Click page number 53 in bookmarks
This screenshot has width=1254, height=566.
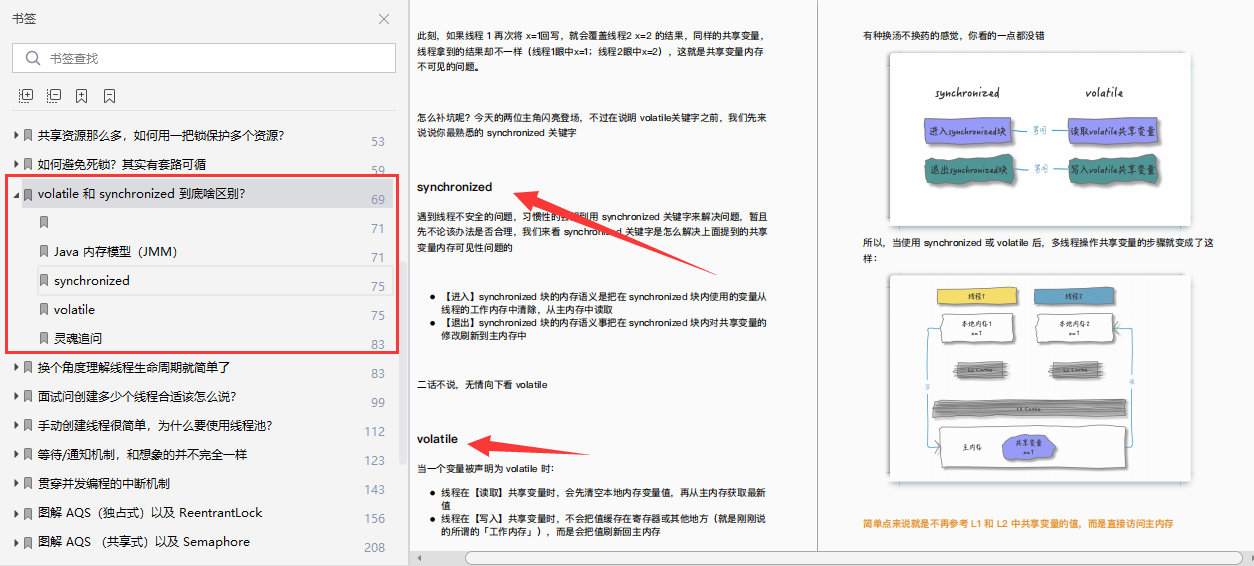[378, 142]
